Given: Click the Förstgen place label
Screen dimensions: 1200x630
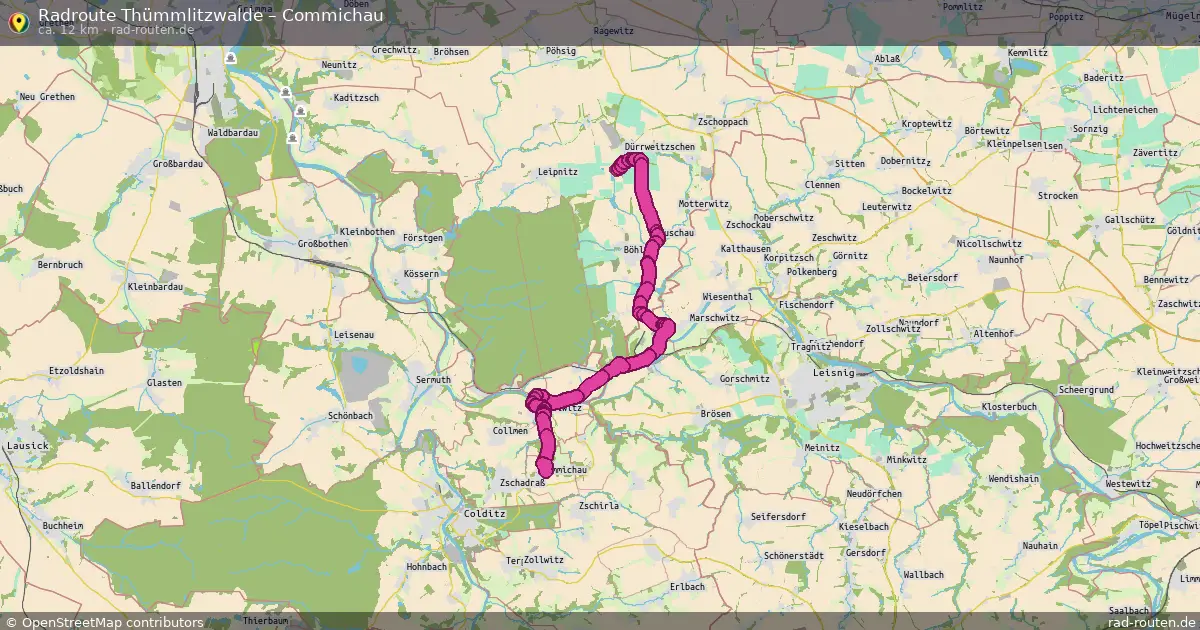Looking at the screenshot, I should click(x=423, y=238).
